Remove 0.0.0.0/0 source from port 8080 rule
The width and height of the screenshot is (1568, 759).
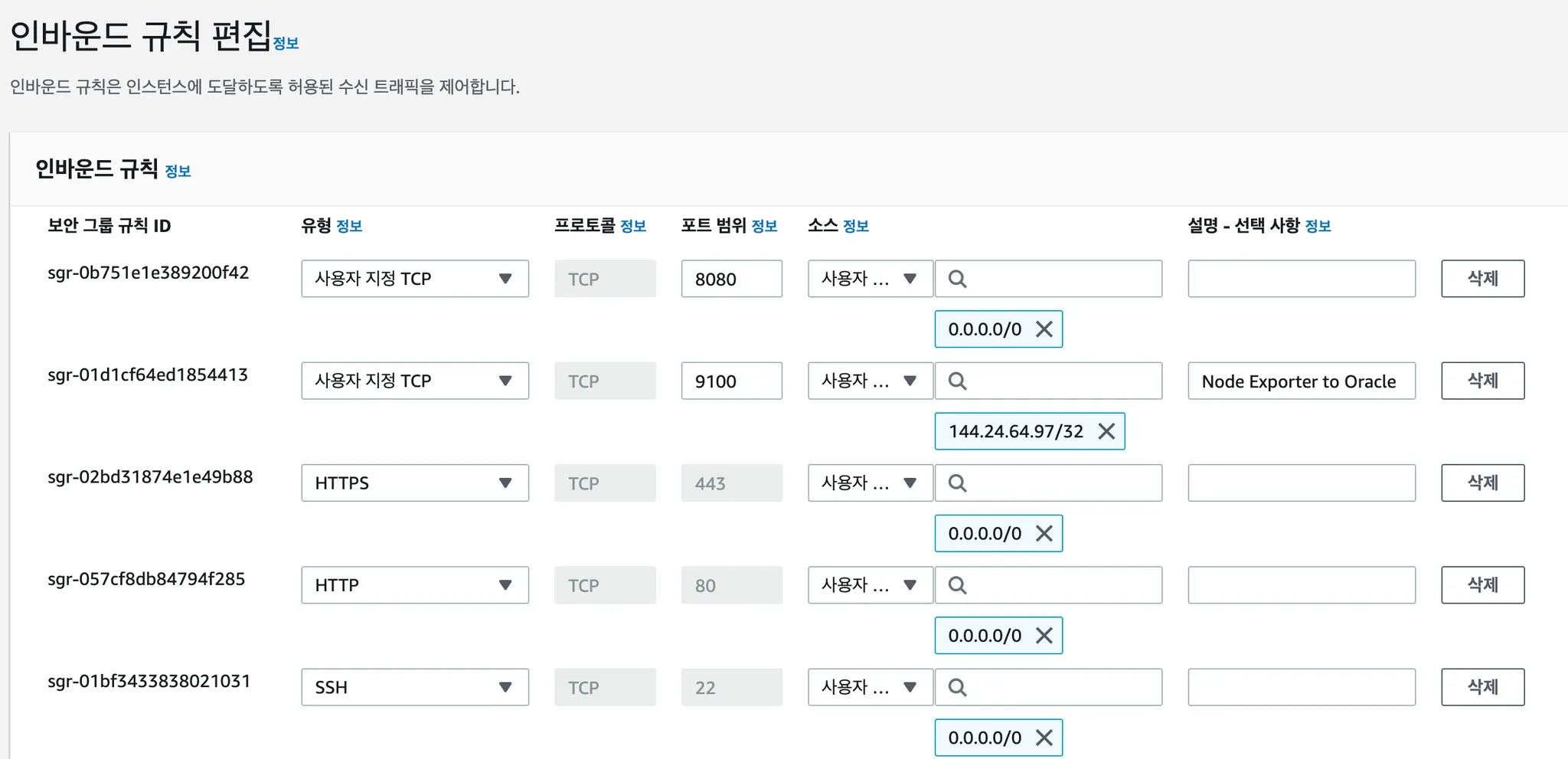pos(1044,329)
